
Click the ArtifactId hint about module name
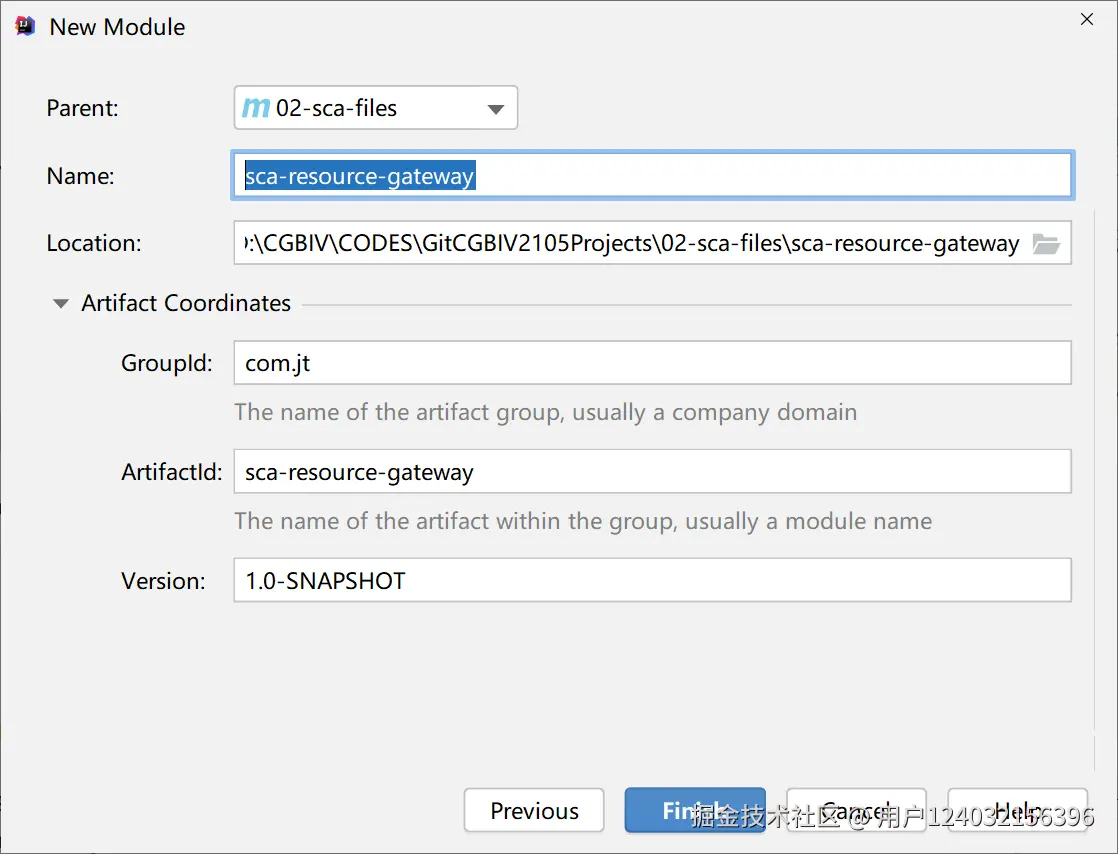[583, 521]
